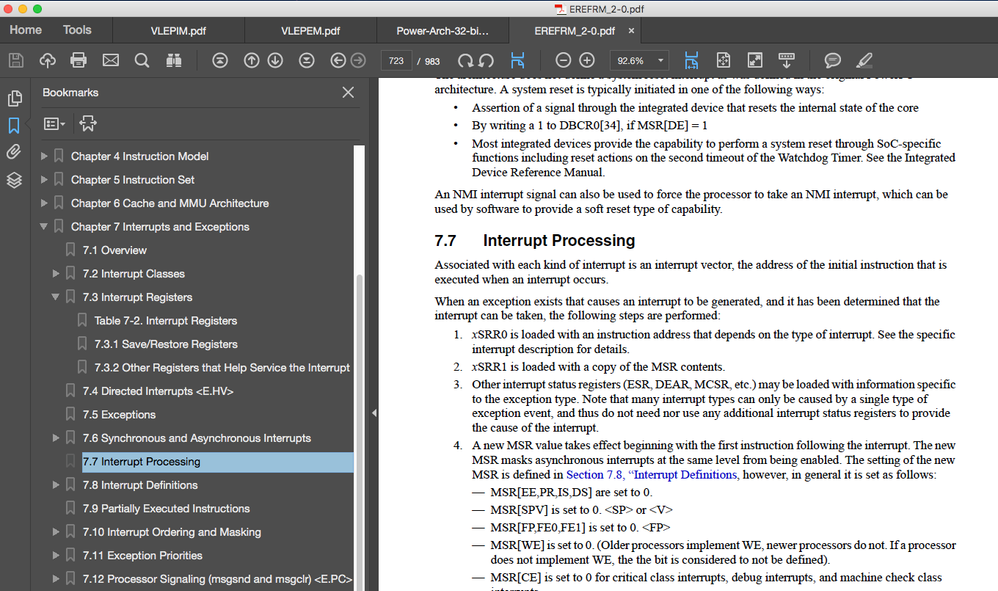Select fit one full page icon
This screenshot has height=591, width=998.
(723, 60)
